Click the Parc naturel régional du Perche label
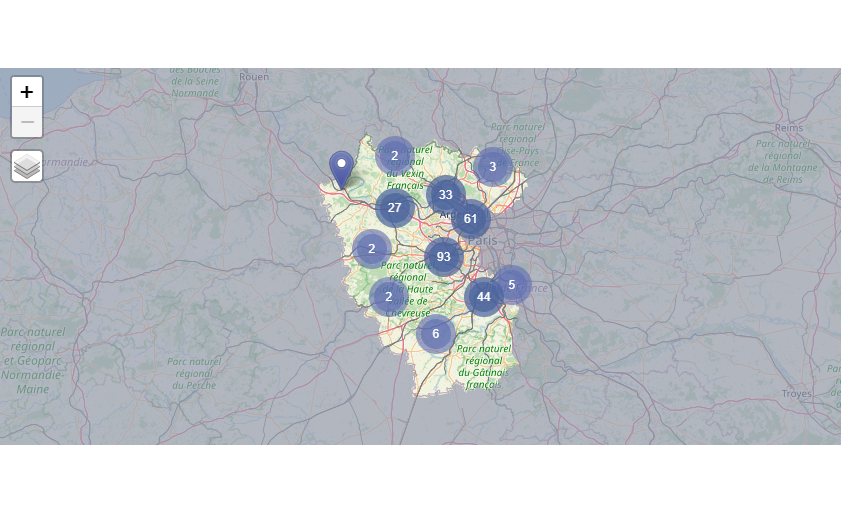 193,373
